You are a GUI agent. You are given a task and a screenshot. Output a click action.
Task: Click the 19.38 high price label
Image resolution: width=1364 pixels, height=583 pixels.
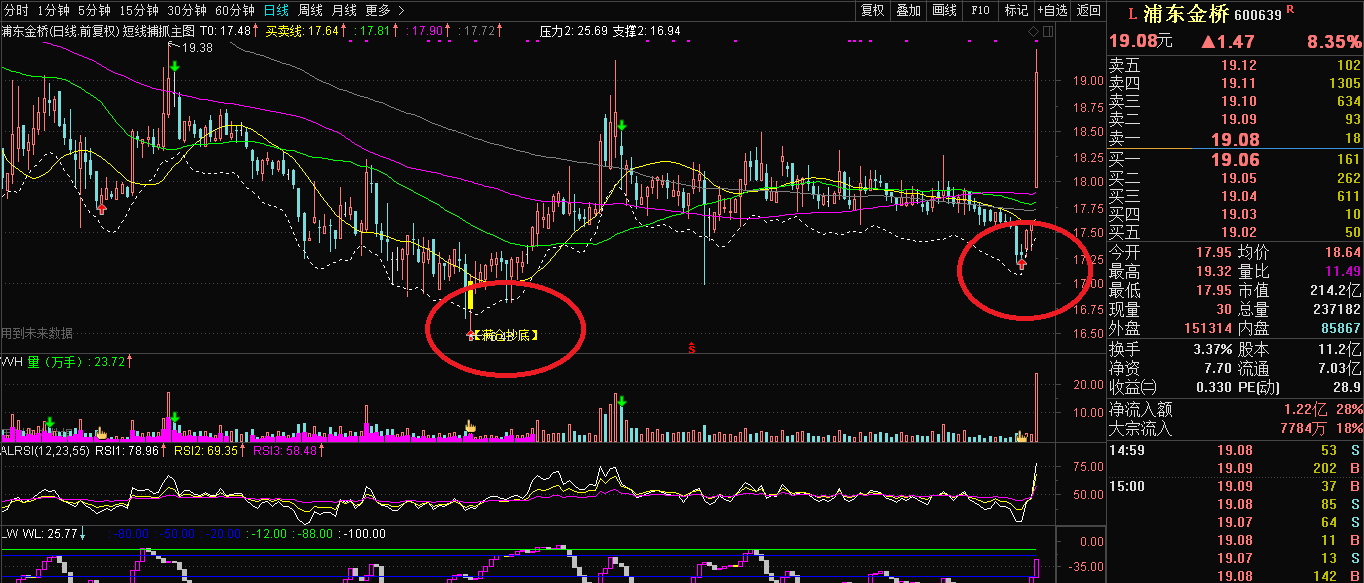tap(197, 48)
